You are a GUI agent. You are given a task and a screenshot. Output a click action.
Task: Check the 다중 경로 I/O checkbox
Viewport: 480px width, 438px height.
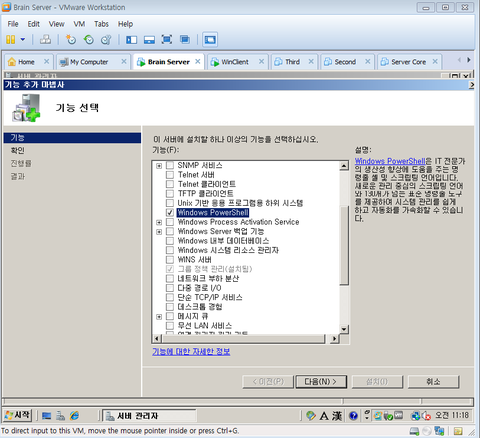[170, 288]
